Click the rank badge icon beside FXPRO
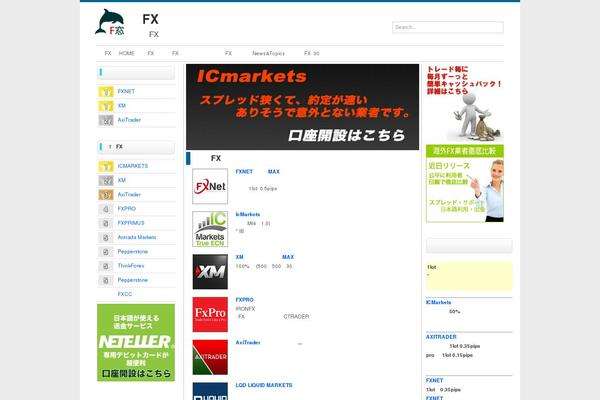The height and width of the screenshot is (400, 600). 106,209
